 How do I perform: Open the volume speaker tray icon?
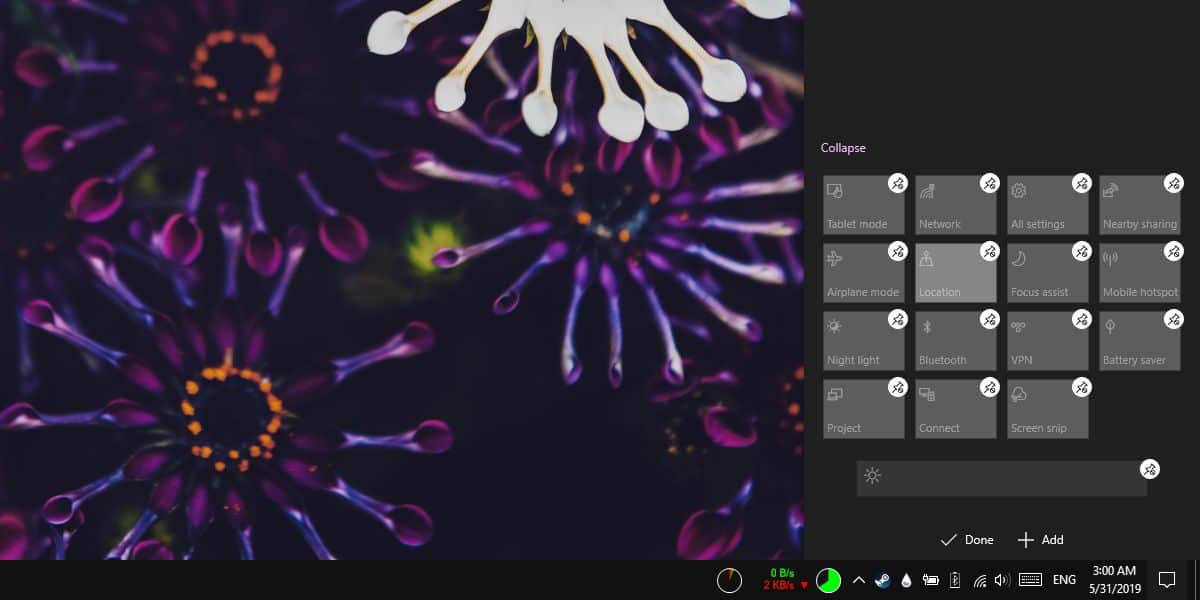click(x=1002, y=580)
